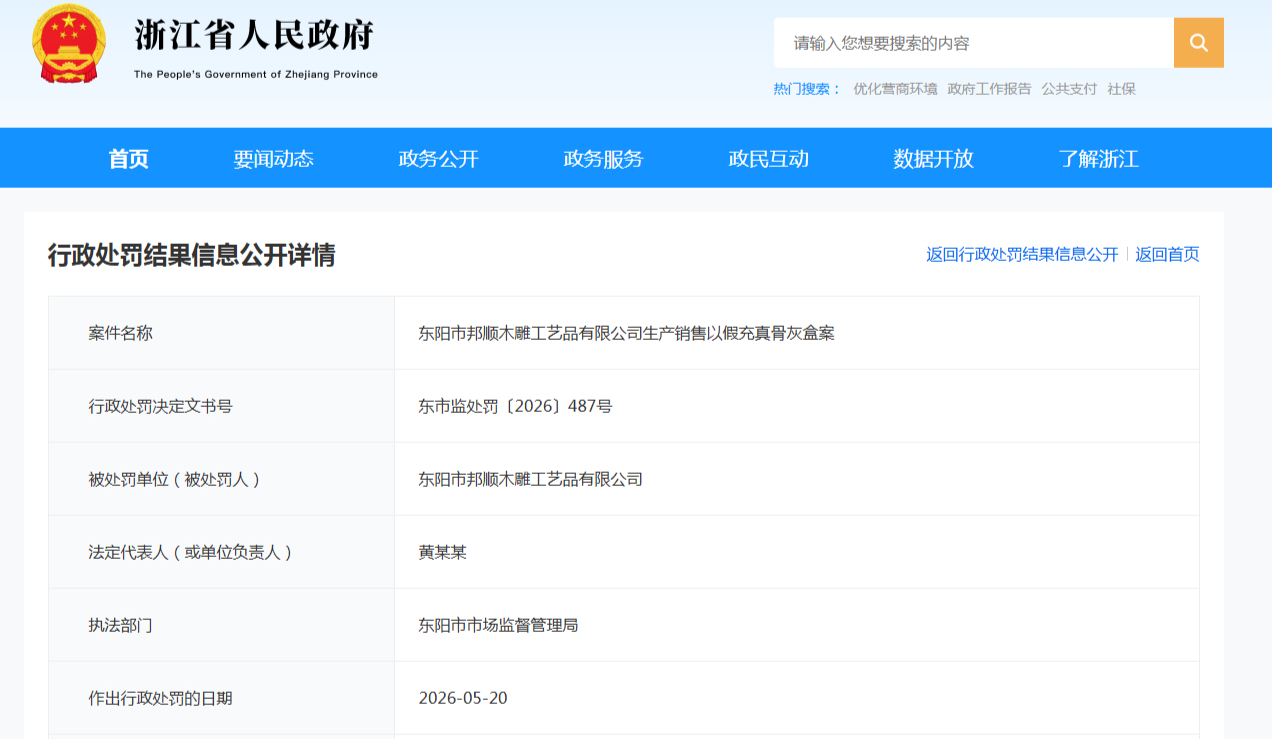Select the page heading 行政处罚结果信息公开详情

(x=192, y=255)
